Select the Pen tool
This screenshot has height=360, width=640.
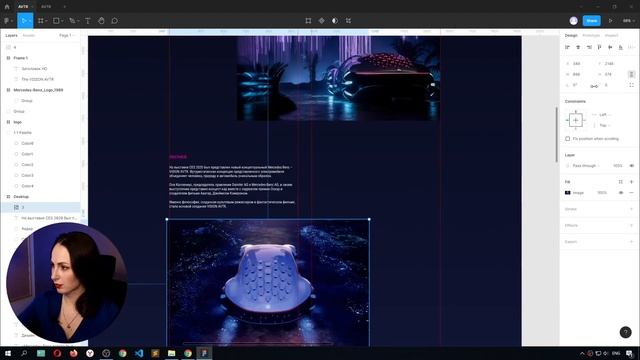pos(72,20)
